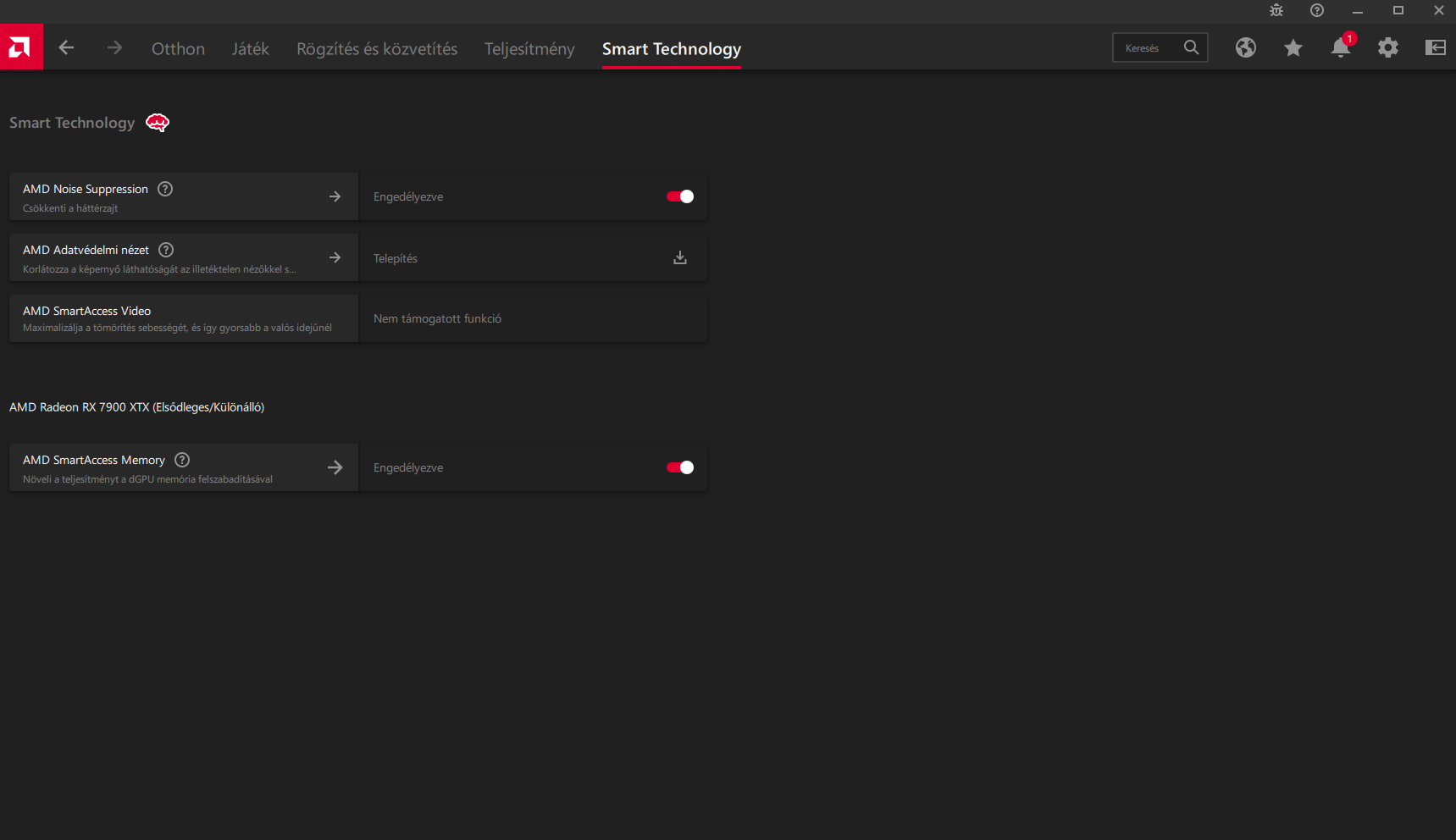1456x840 pixels.
Task: Click Engedélyezve label in SmartAccess Memory row
Action: point(408,467)
